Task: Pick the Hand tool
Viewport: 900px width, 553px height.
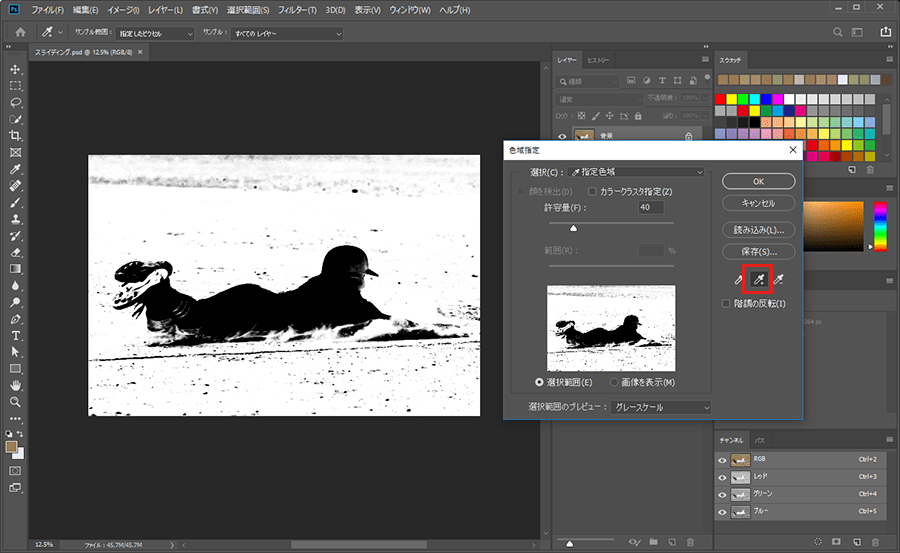Action: tap(15, 385)
